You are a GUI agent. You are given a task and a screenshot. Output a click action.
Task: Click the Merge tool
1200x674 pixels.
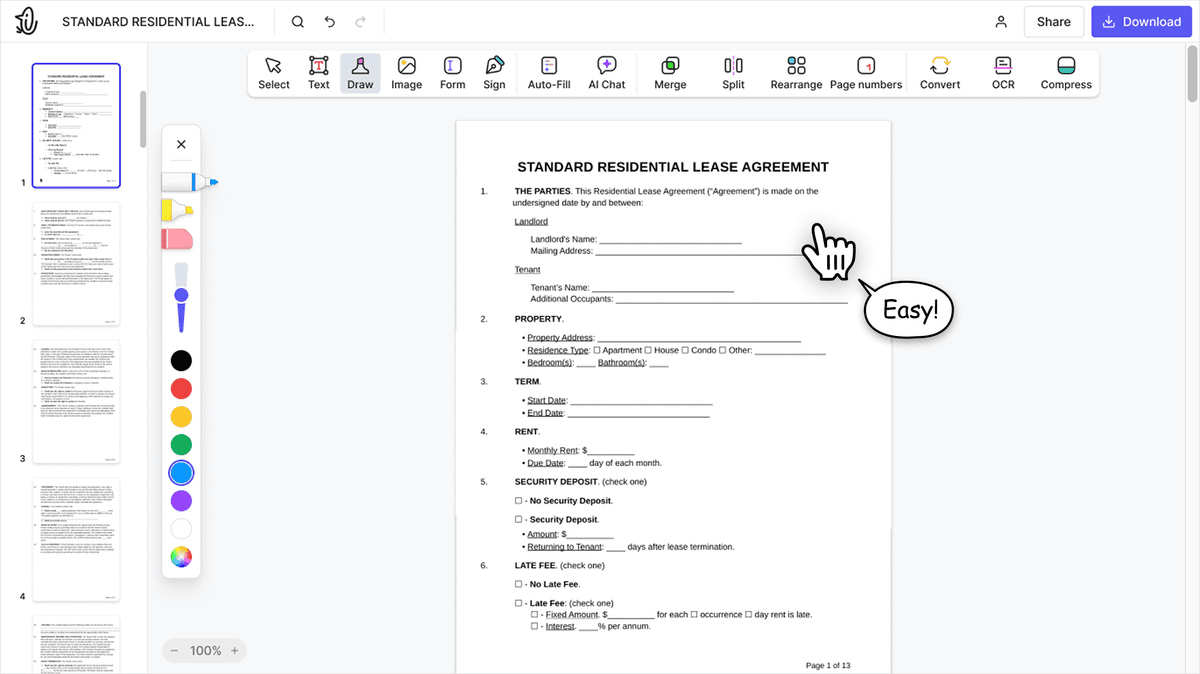(x=670, y=74)
